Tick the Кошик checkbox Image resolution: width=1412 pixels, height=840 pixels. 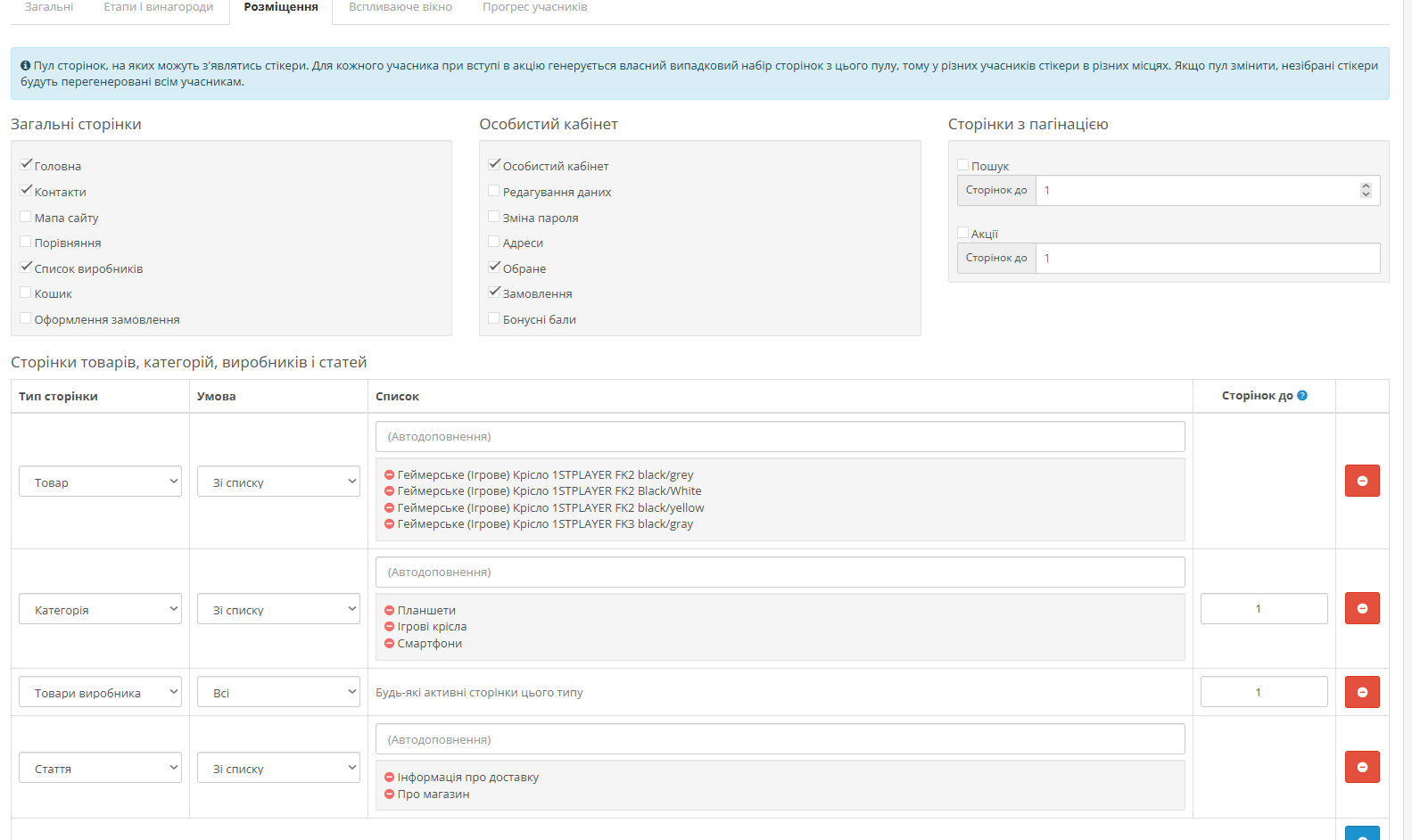coord(26,292)
